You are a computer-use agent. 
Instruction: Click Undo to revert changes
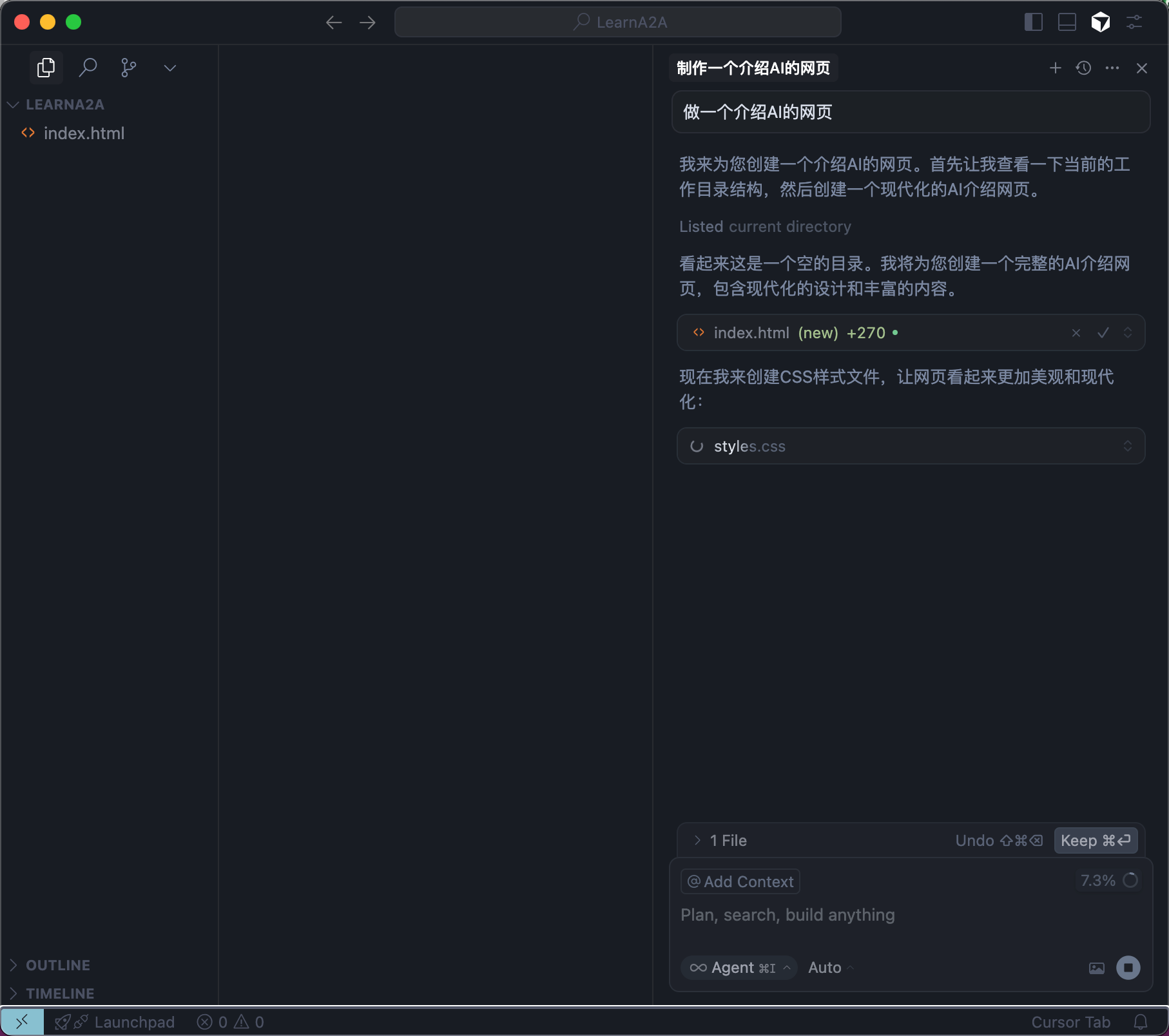click(x=998, y=841)
